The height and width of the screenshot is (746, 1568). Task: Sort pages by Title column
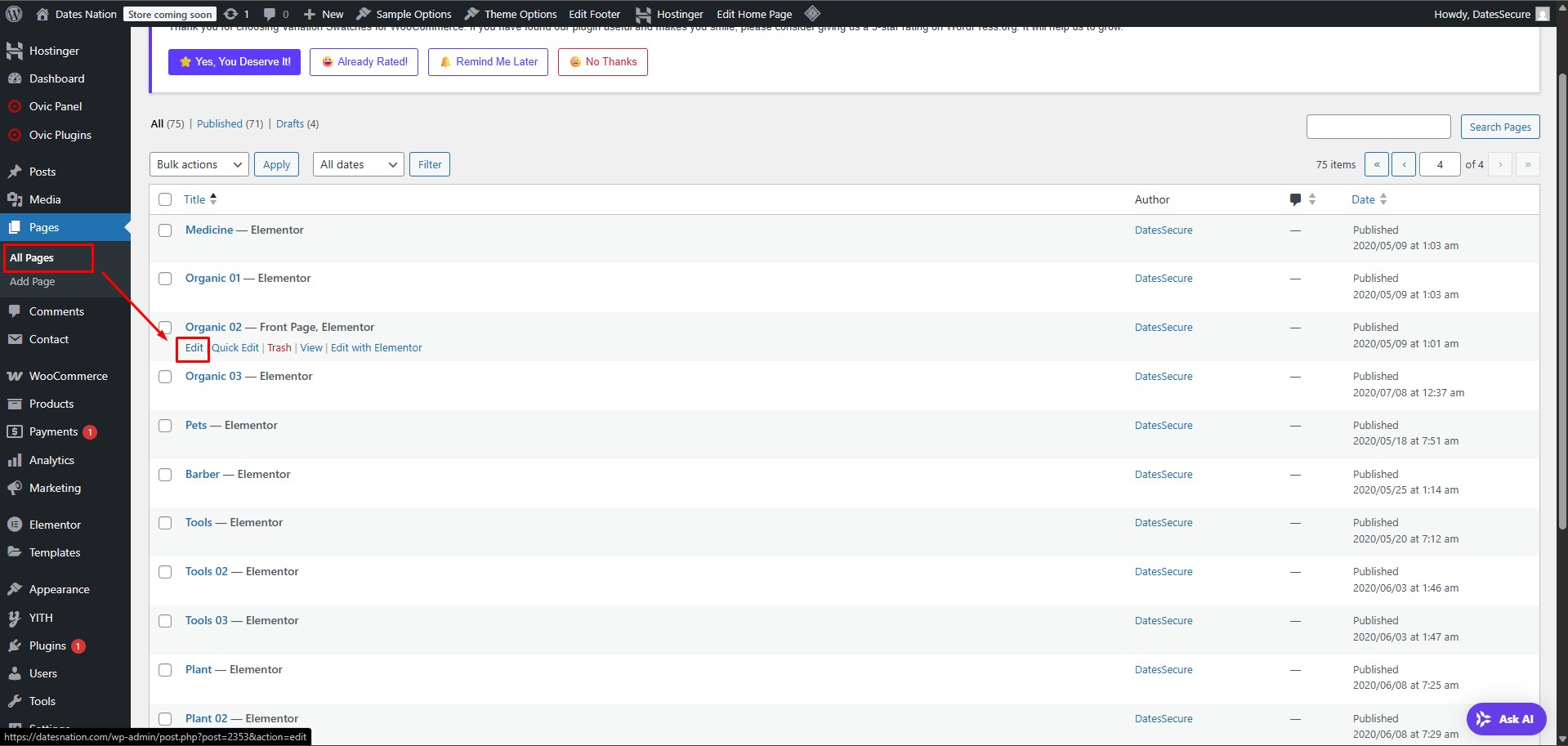point(200,199)
